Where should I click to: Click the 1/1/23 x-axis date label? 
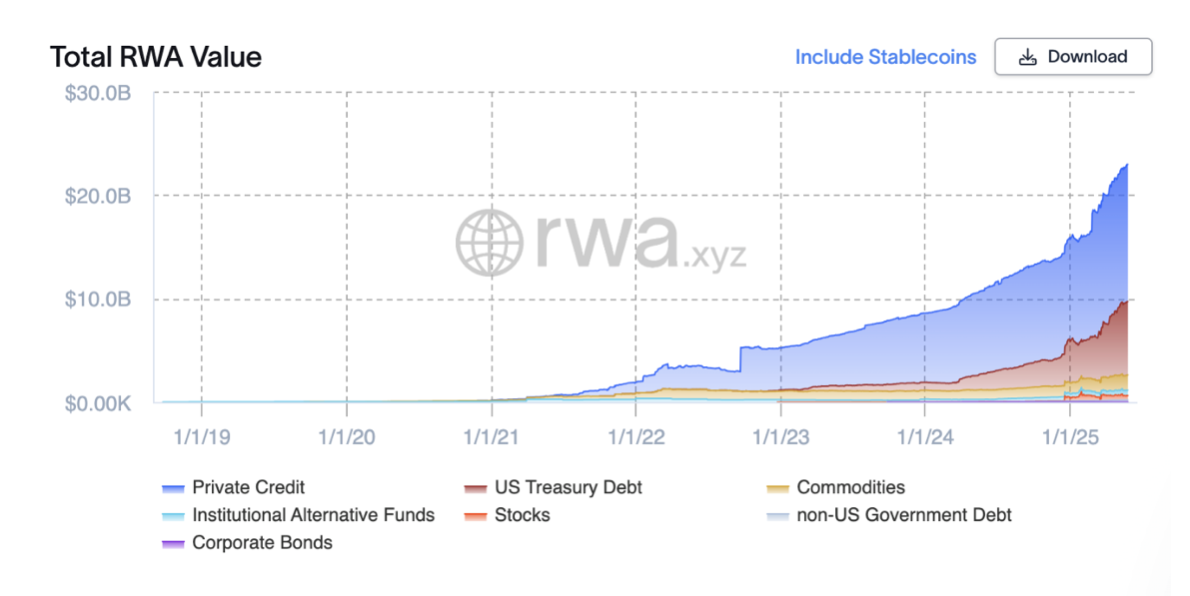pos(781,437)
